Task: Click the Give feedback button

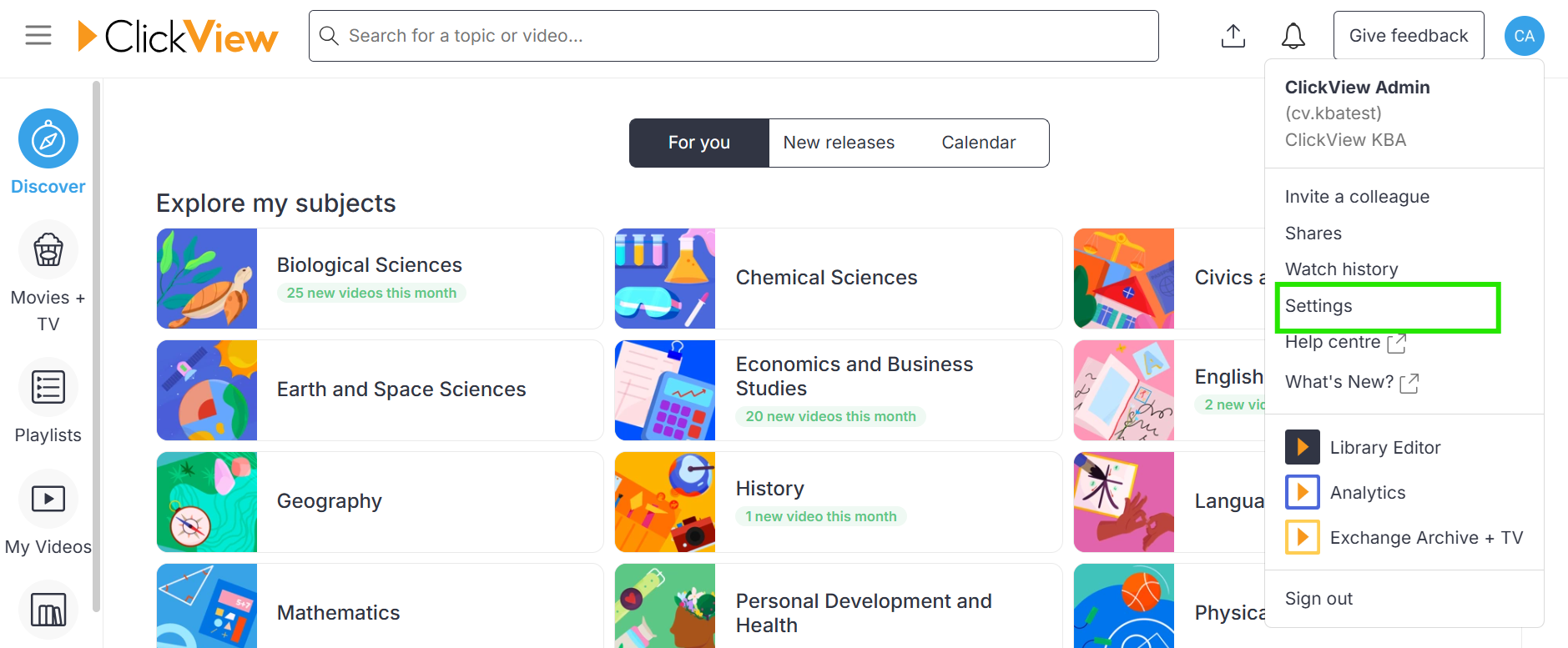Action: pos(1409,36)
